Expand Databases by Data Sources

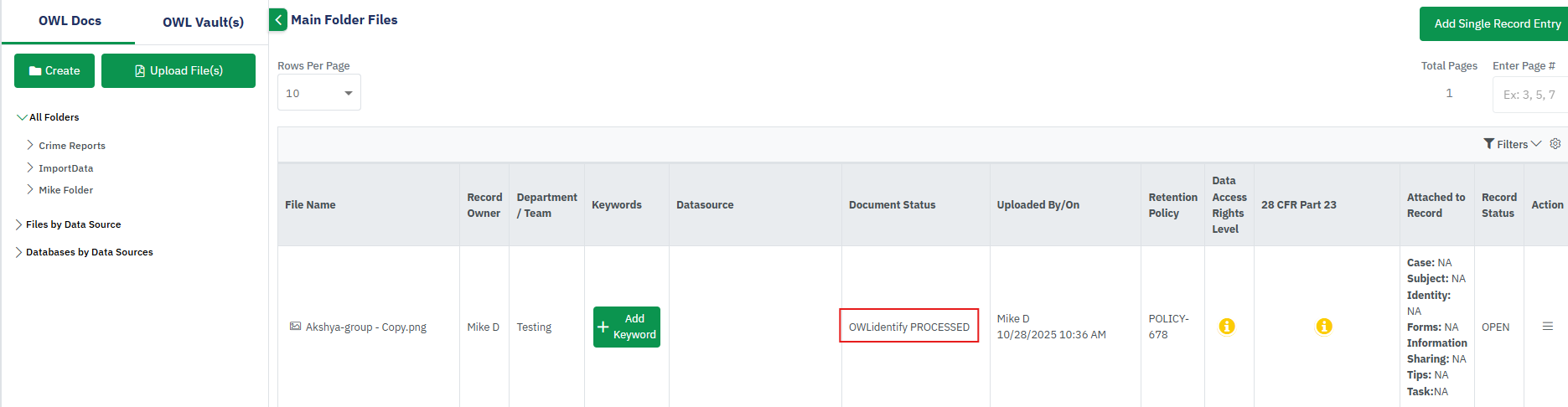pos(18,252)
